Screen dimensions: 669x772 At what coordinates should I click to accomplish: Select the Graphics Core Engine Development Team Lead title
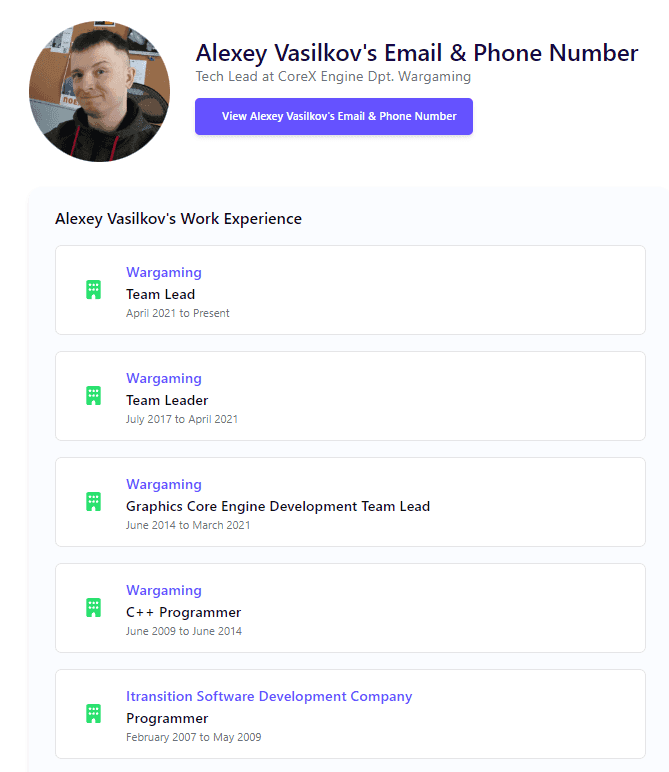coord(278,507)
